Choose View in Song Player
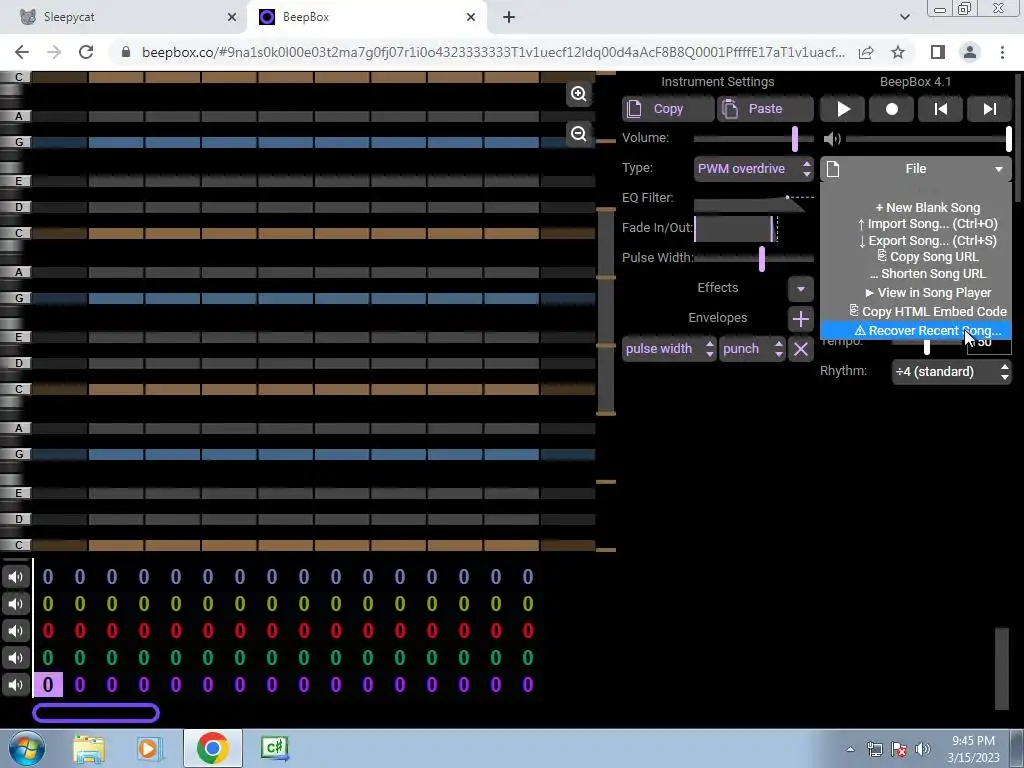Viewport: 1024px width, 768px height. click(x=916, y=293)
